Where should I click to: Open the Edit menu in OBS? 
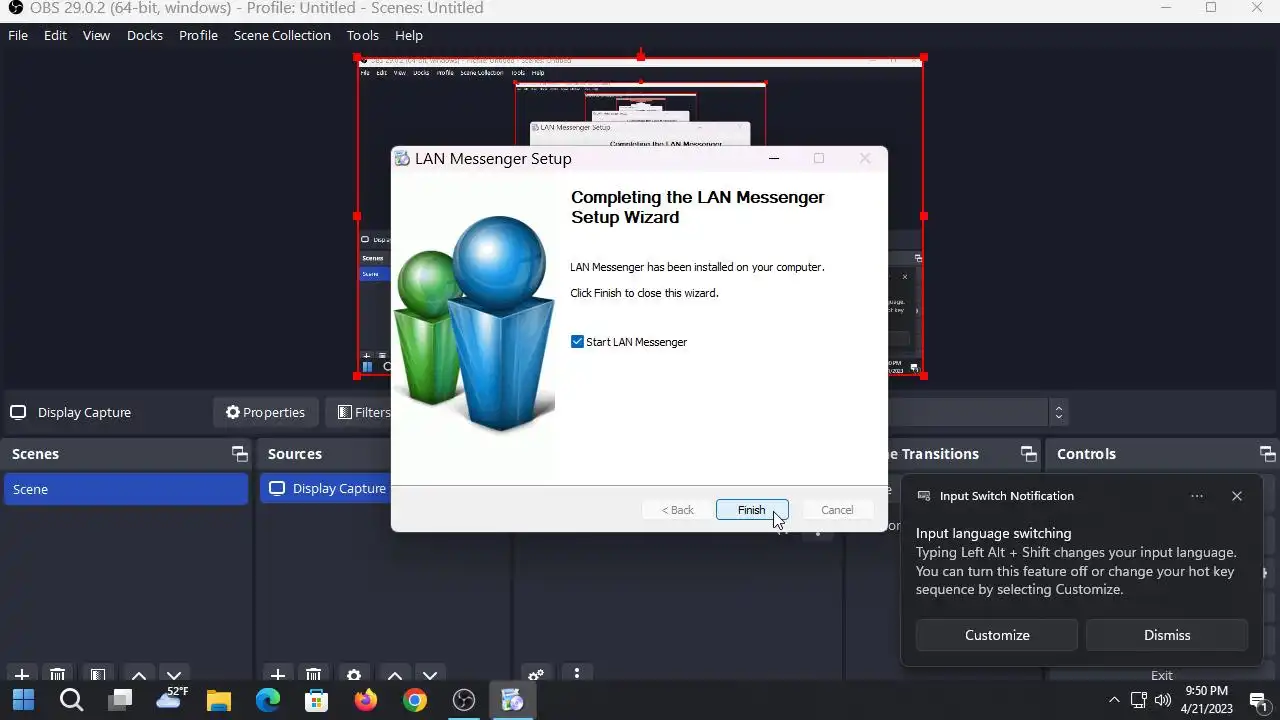[x=55, y=35]
